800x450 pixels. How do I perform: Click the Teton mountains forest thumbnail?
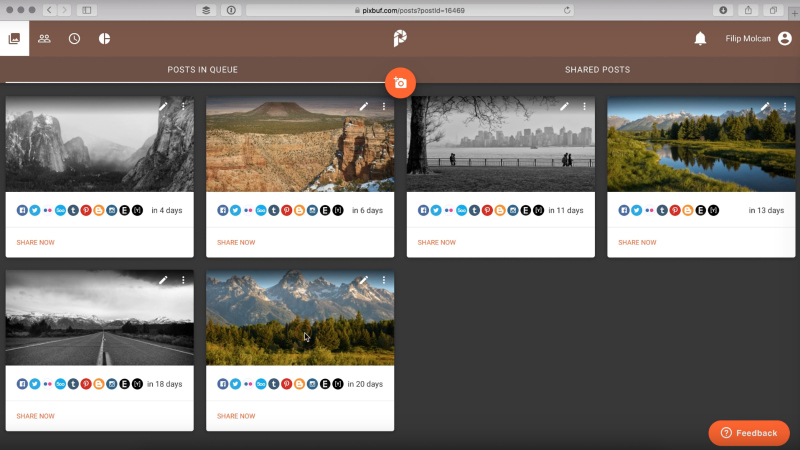(x=300, y=318)
